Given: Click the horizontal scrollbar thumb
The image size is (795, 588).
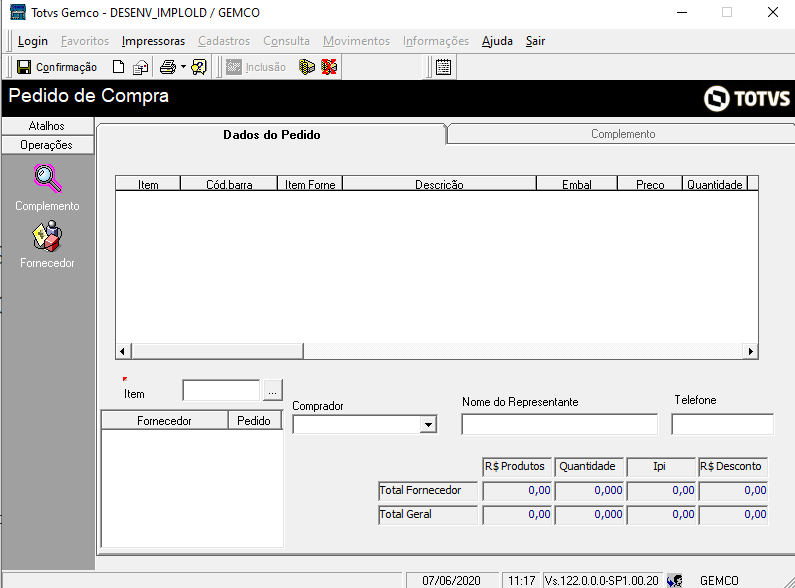Looking at the screenshot, I should coord(217,351).
